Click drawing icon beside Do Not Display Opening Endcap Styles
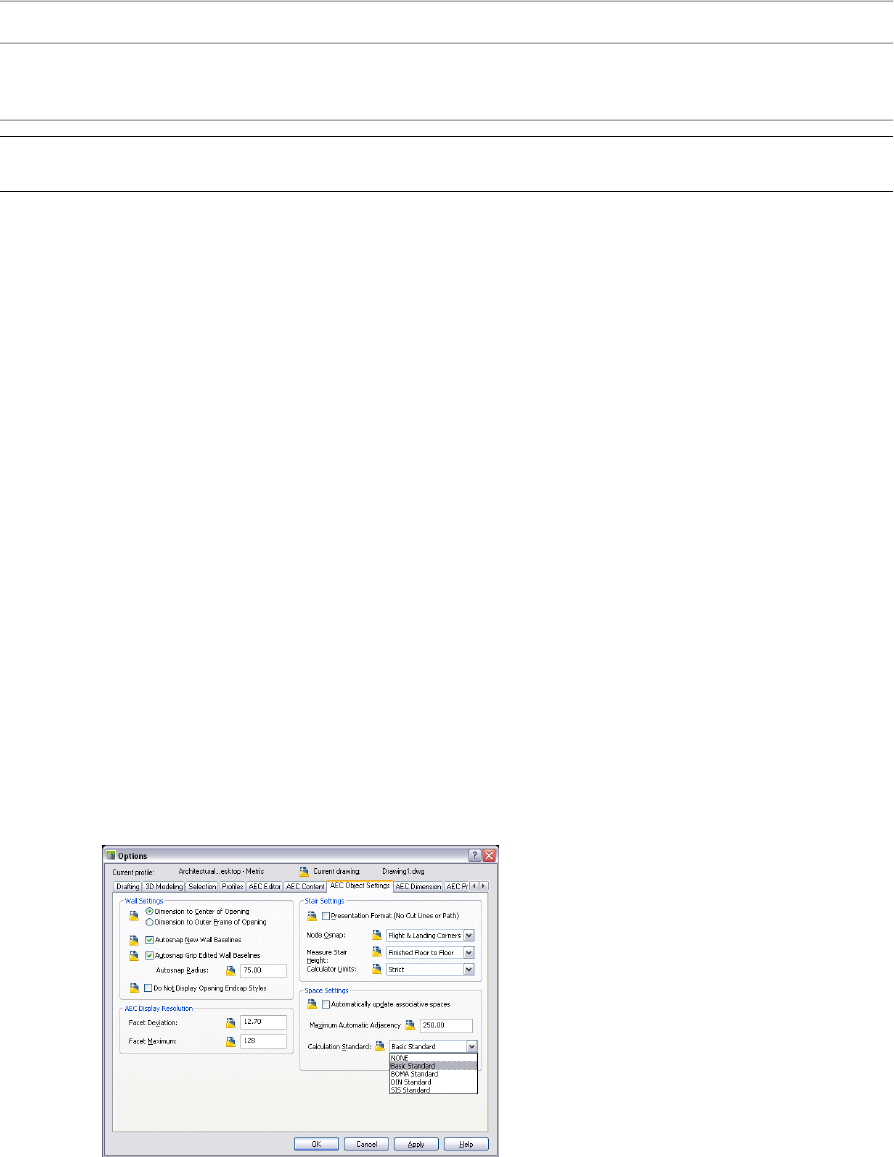This screenshot has width=894, height=1157. click(x=134, y=987)
